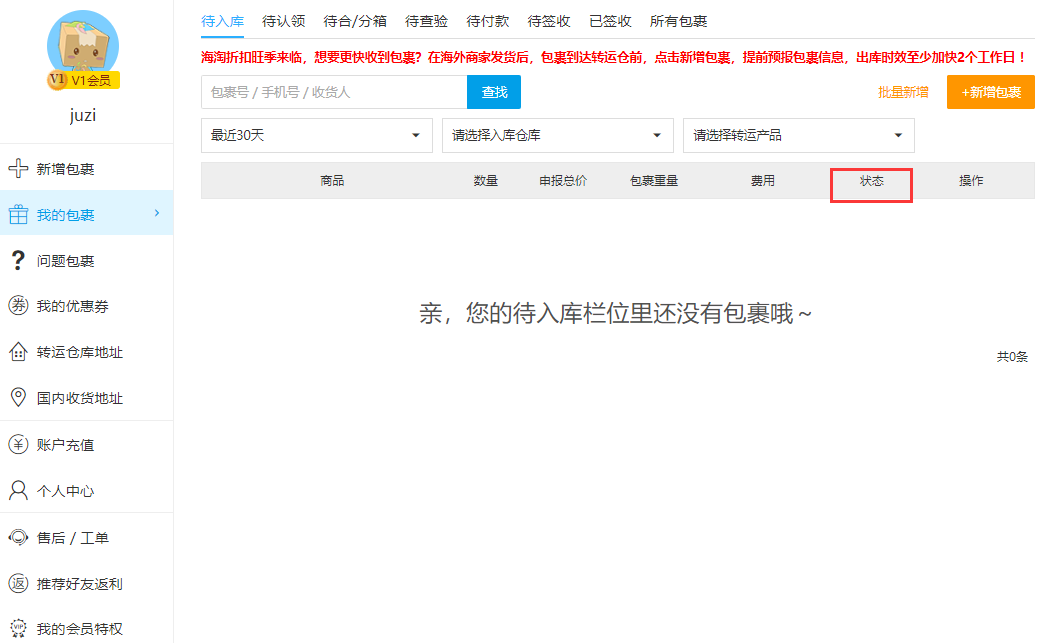
Task: Click the username juzi
Action: click(x=83, y=115)
